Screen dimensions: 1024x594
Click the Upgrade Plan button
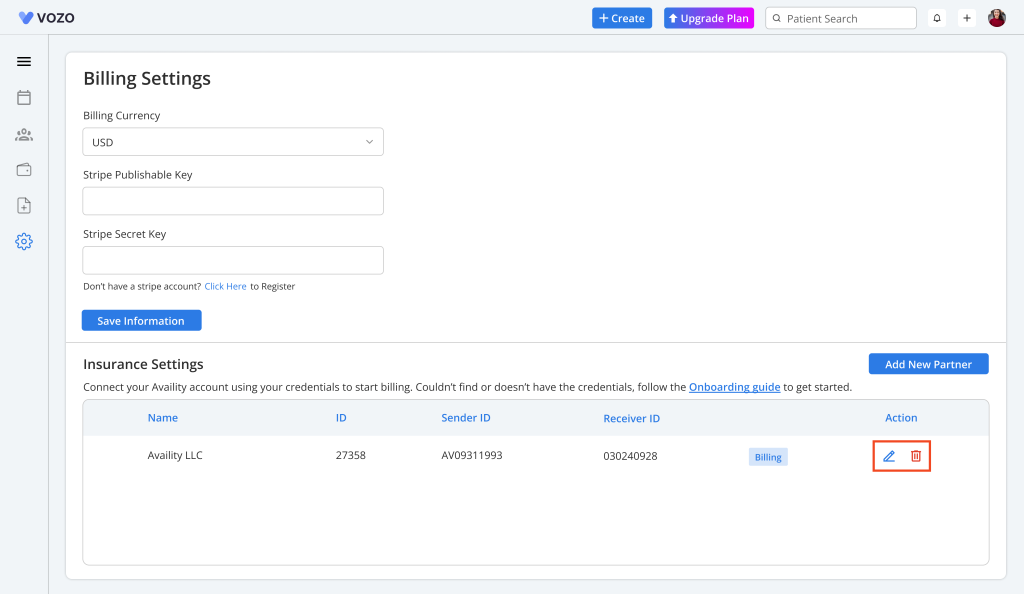[708, 18]
